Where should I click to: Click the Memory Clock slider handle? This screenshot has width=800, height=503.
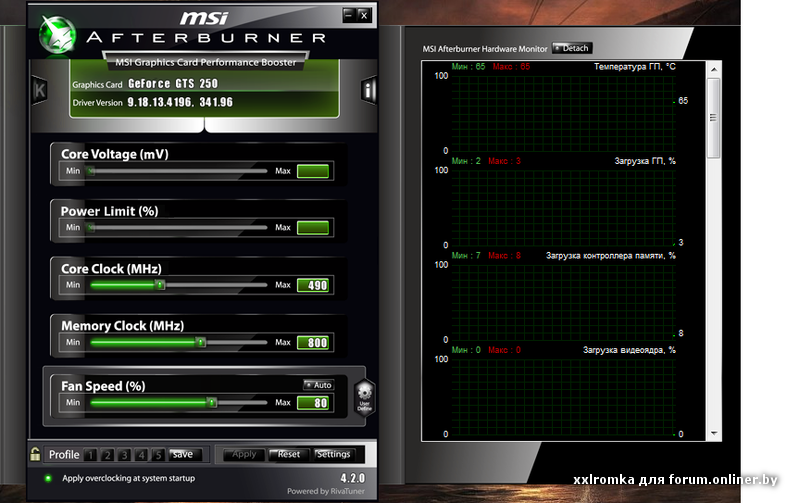[x=202, y=342]
